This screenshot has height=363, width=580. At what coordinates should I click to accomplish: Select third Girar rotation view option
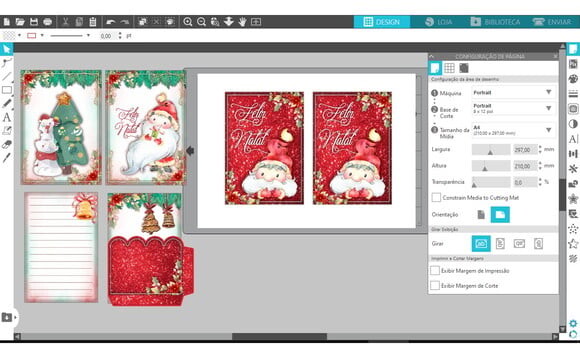coord(519,243)
